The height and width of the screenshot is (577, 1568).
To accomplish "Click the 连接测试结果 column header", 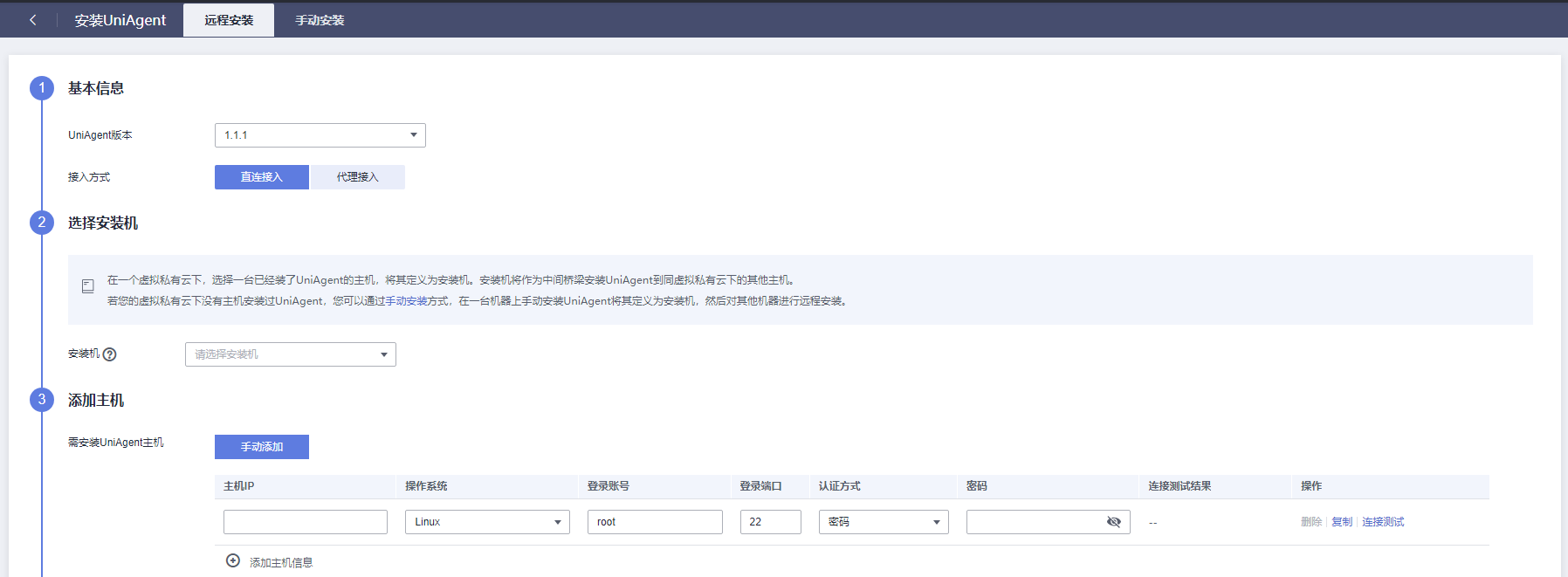I will tap(1179, 486).
